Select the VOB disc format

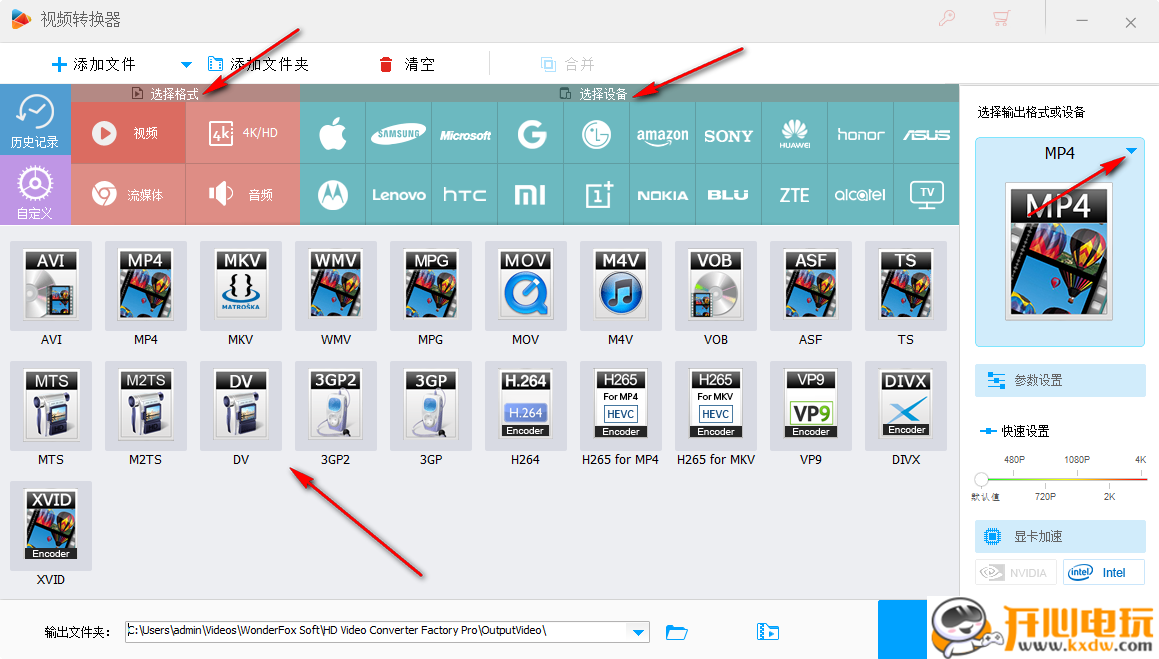tap(716, 286)
